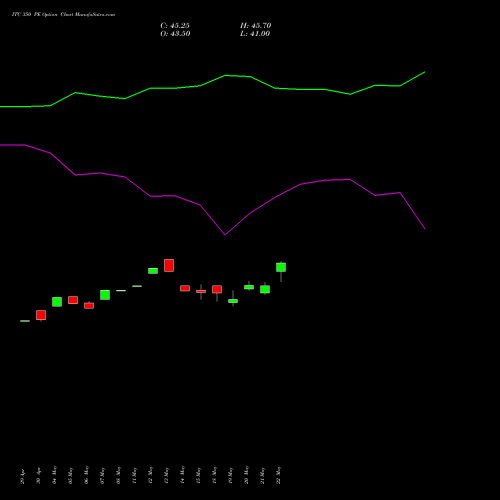Click the green candle for 12 May
Viewport: 500px width, 500px height.
153,271
